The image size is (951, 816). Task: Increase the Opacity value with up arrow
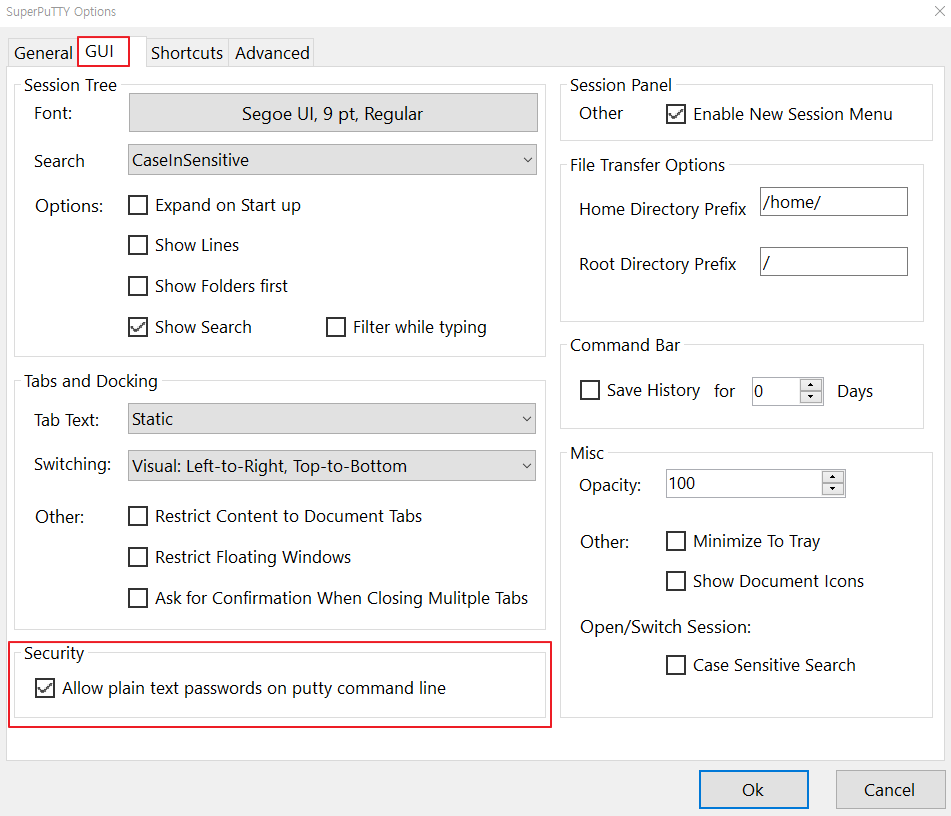click(x=833, y=477)
